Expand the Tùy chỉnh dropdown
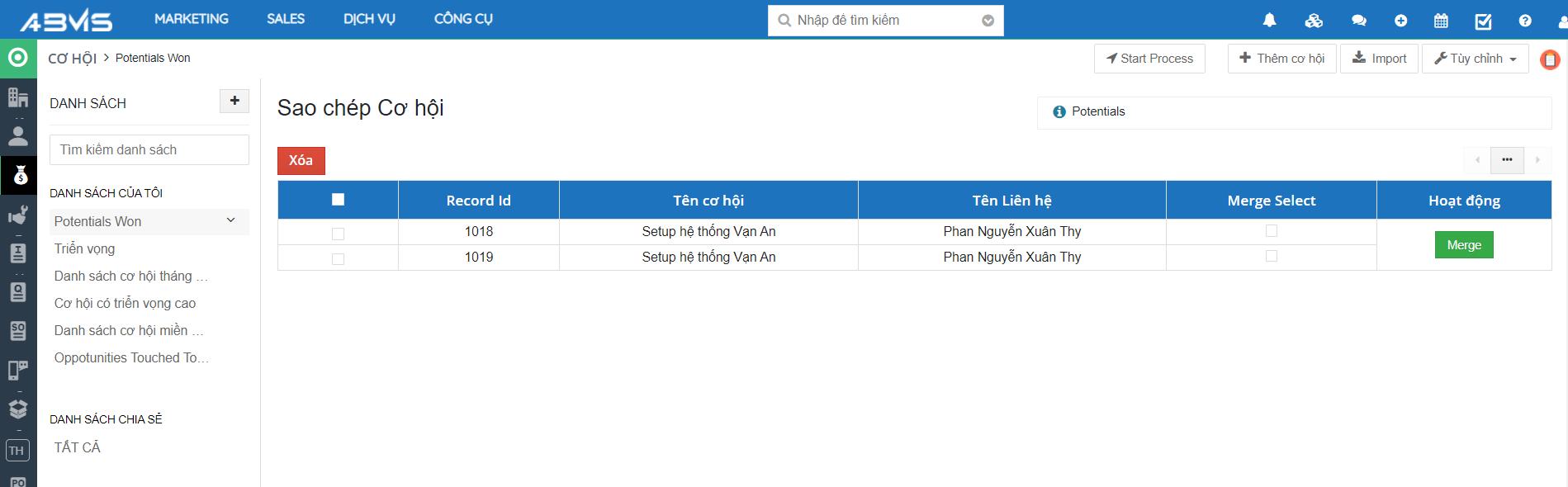Viewport: 1568px width, 487px height. tap(1476, 59)
